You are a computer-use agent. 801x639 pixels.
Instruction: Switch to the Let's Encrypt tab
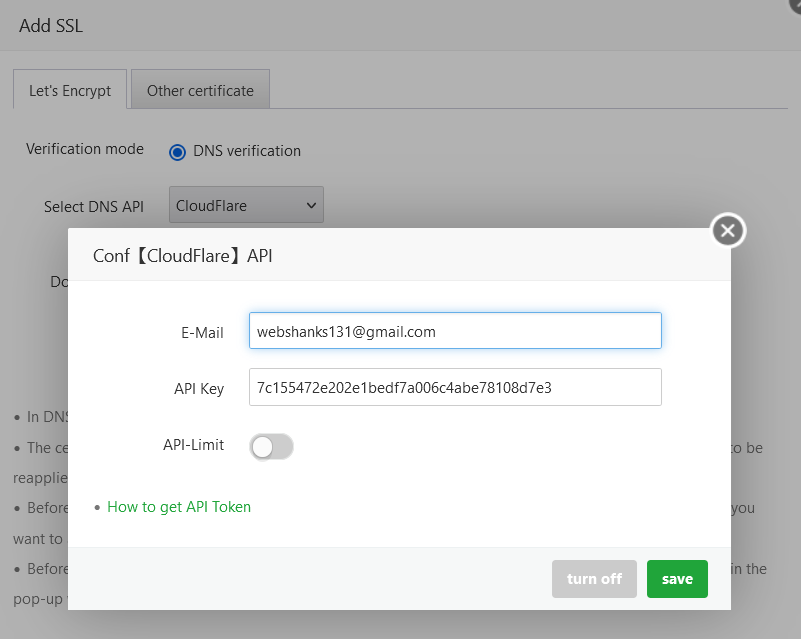point(70,90)
